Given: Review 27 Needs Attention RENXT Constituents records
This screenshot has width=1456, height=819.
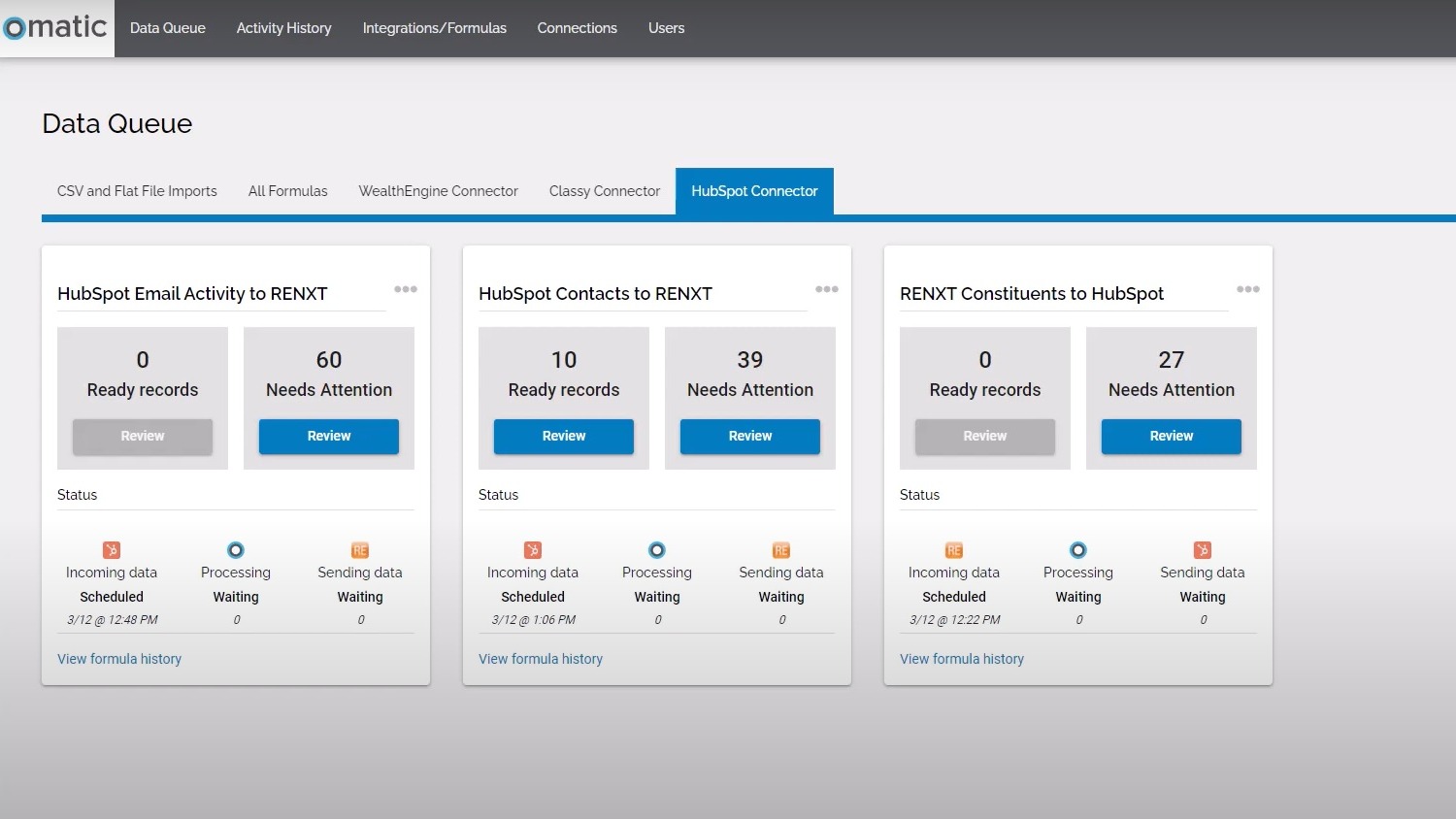Looking at the screenshot, I should pyautogui.click(x=1171, y=437).
